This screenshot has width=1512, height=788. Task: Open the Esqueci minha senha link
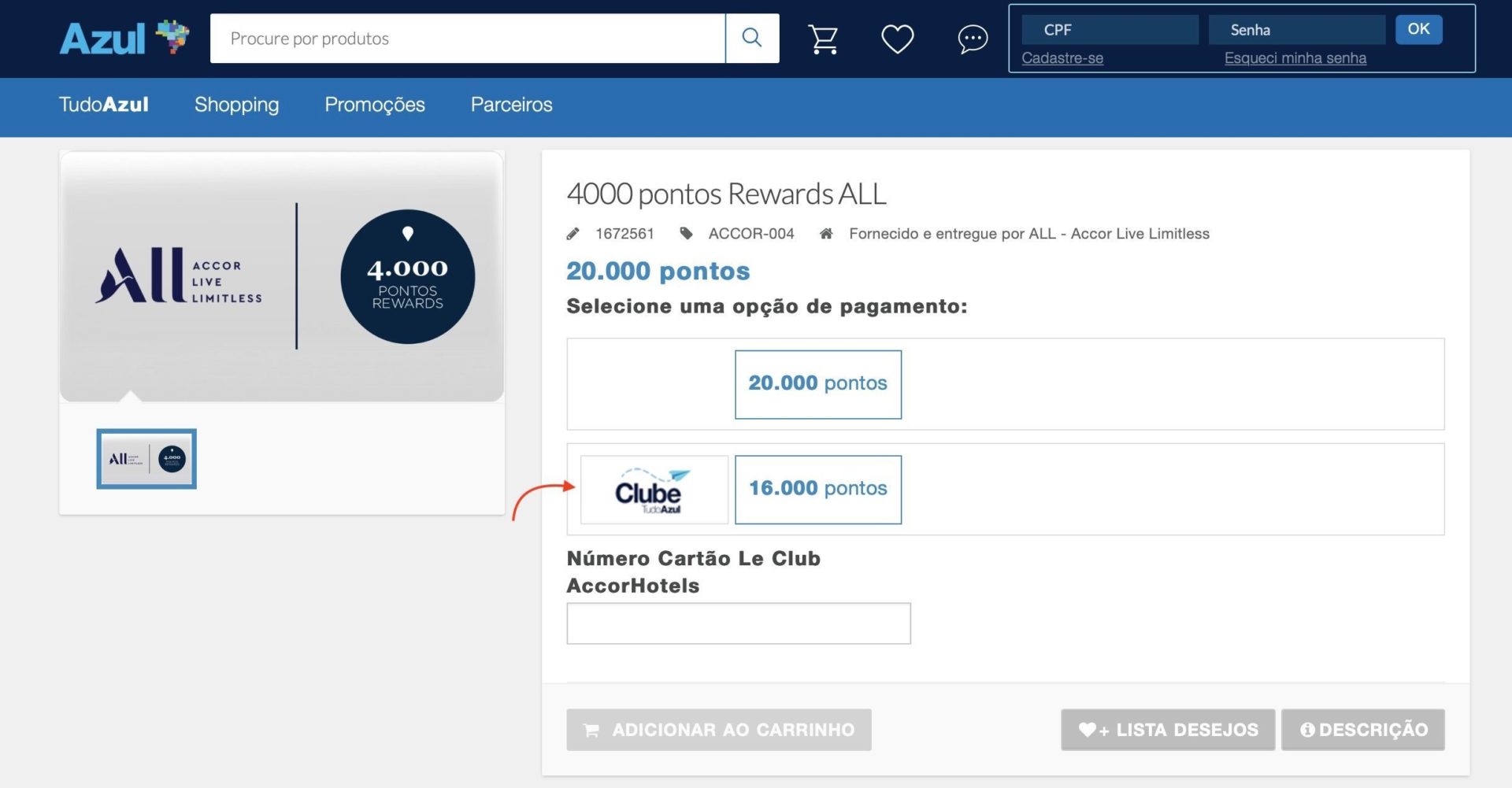tap(1295, 58)
